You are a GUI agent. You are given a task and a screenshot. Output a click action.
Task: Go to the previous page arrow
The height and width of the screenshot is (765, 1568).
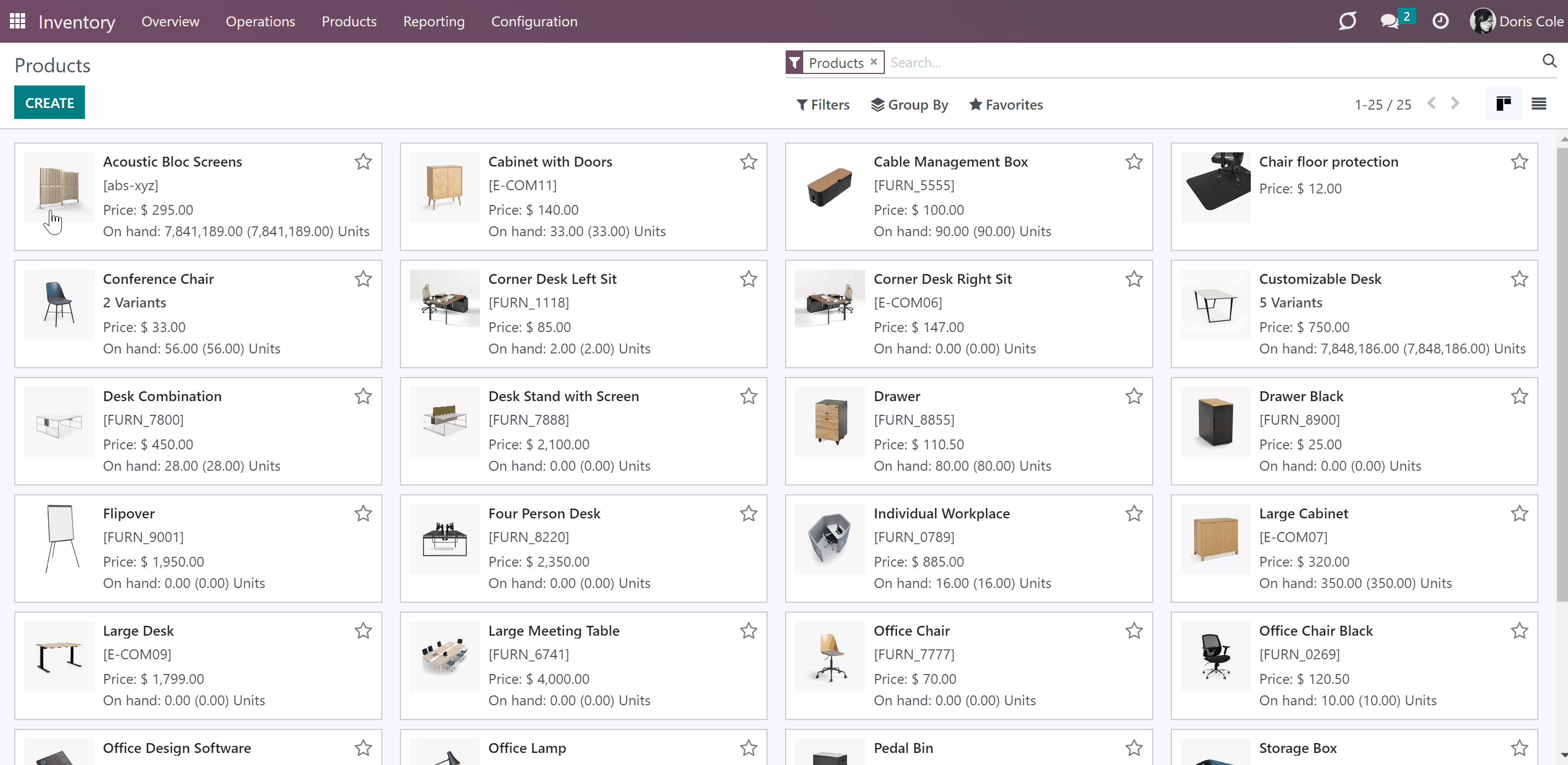[x=1432, y=104]
